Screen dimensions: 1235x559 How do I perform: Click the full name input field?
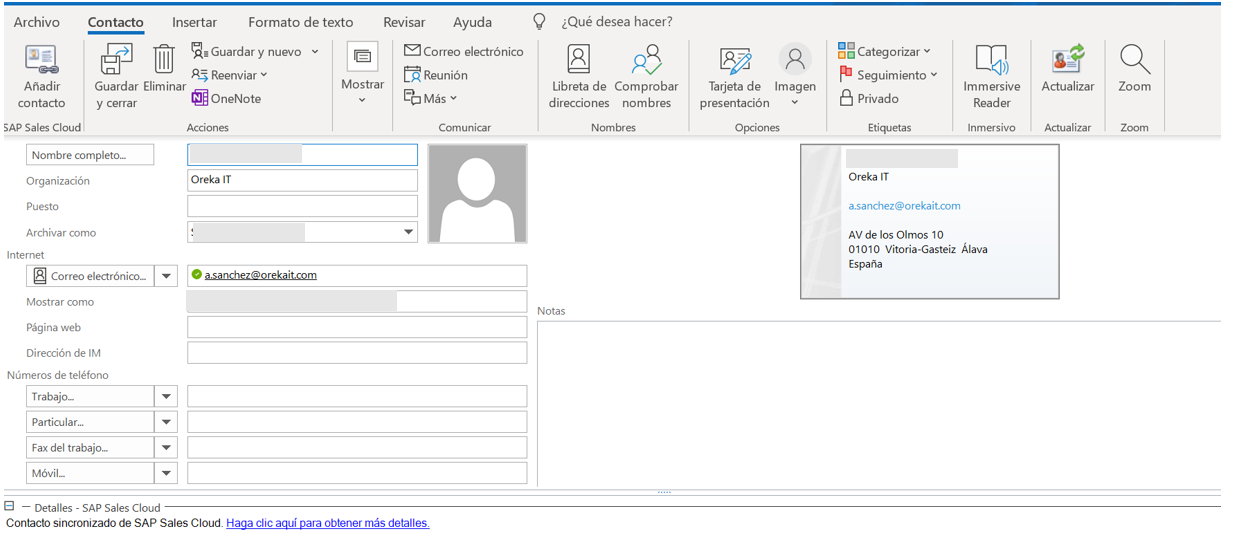(302, 155)
